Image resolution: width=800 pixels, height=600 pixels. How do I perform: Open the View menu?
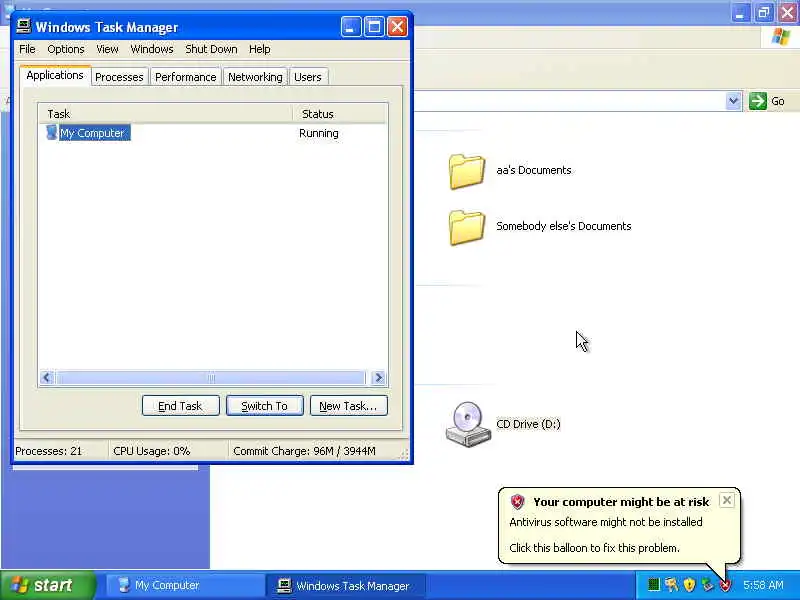[107, 49]
